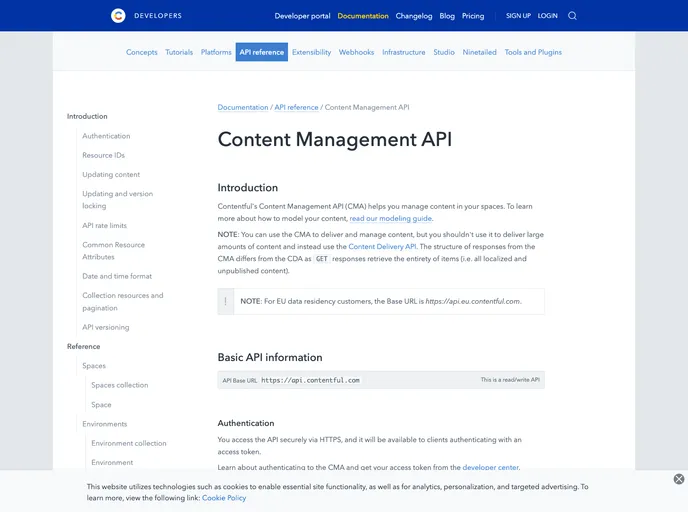
Task: Select Documentation in top navigation
Action: click(363, 16)
